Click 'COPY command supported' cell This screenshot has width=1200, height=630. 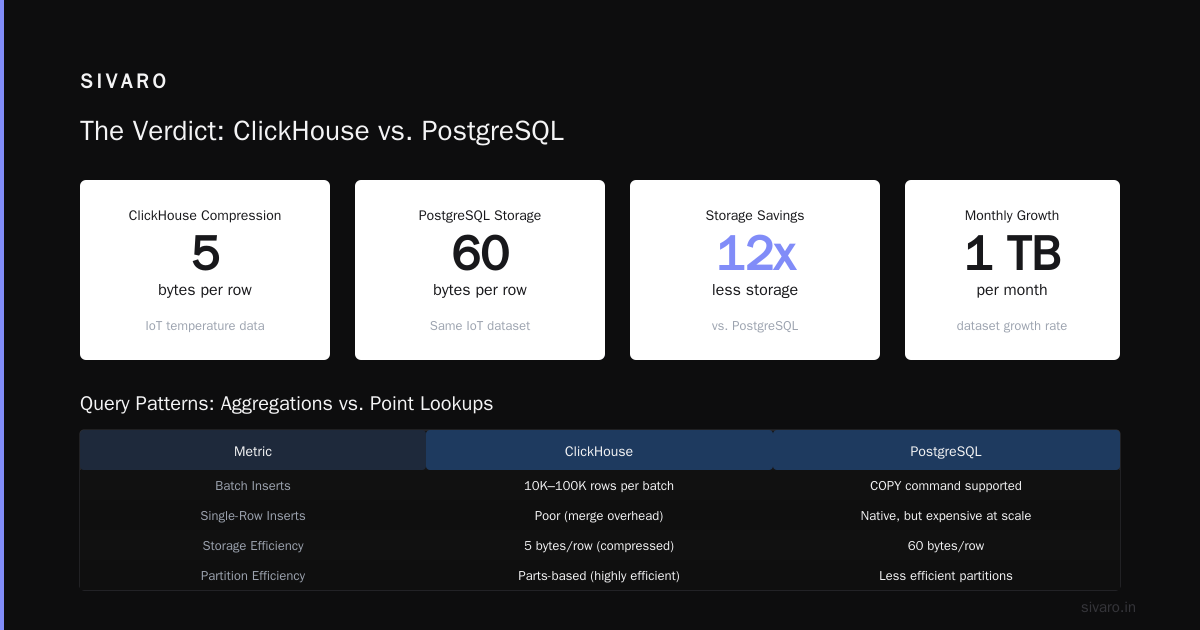[946, 486]
